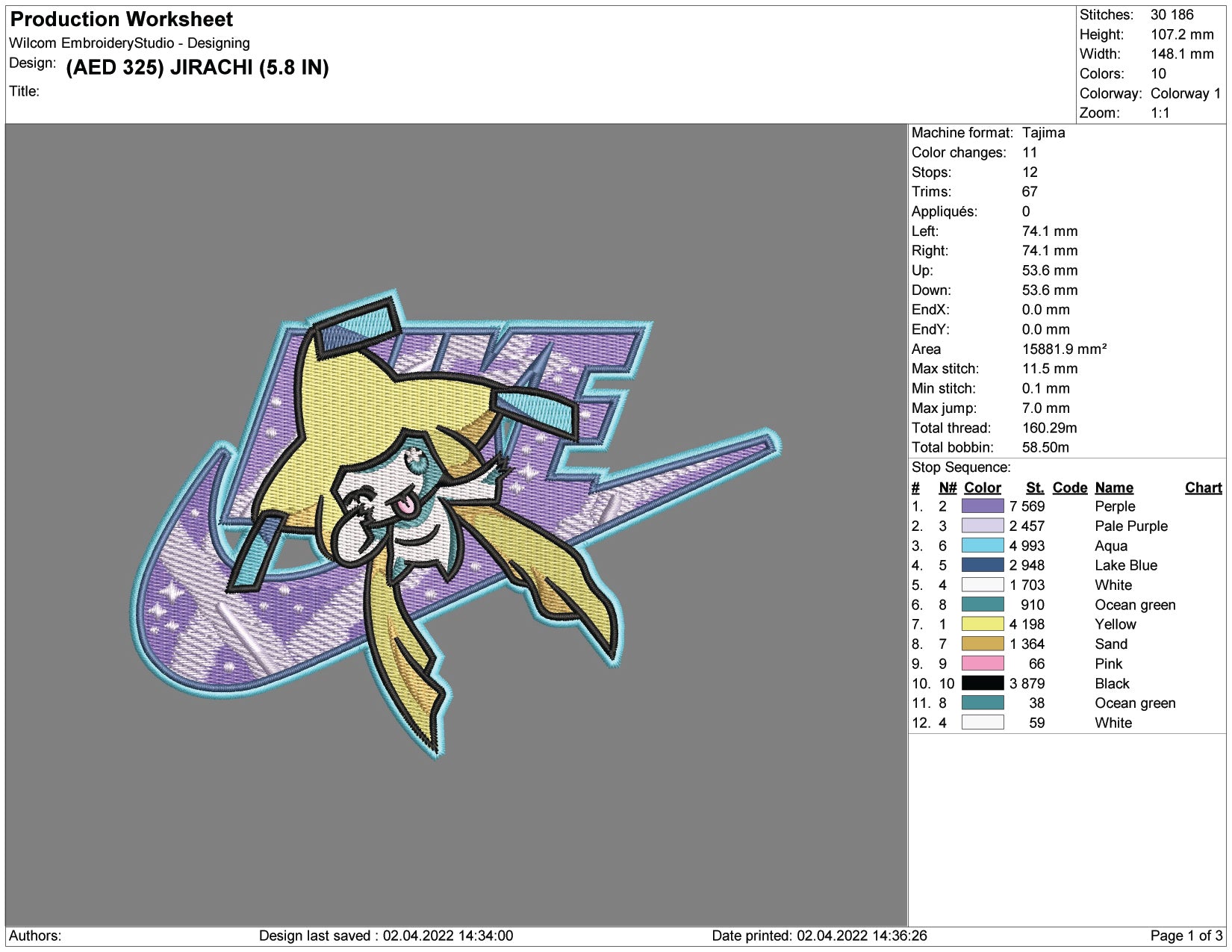Click the Min stitch value '0.1 mm'

tap(1046, 388)
